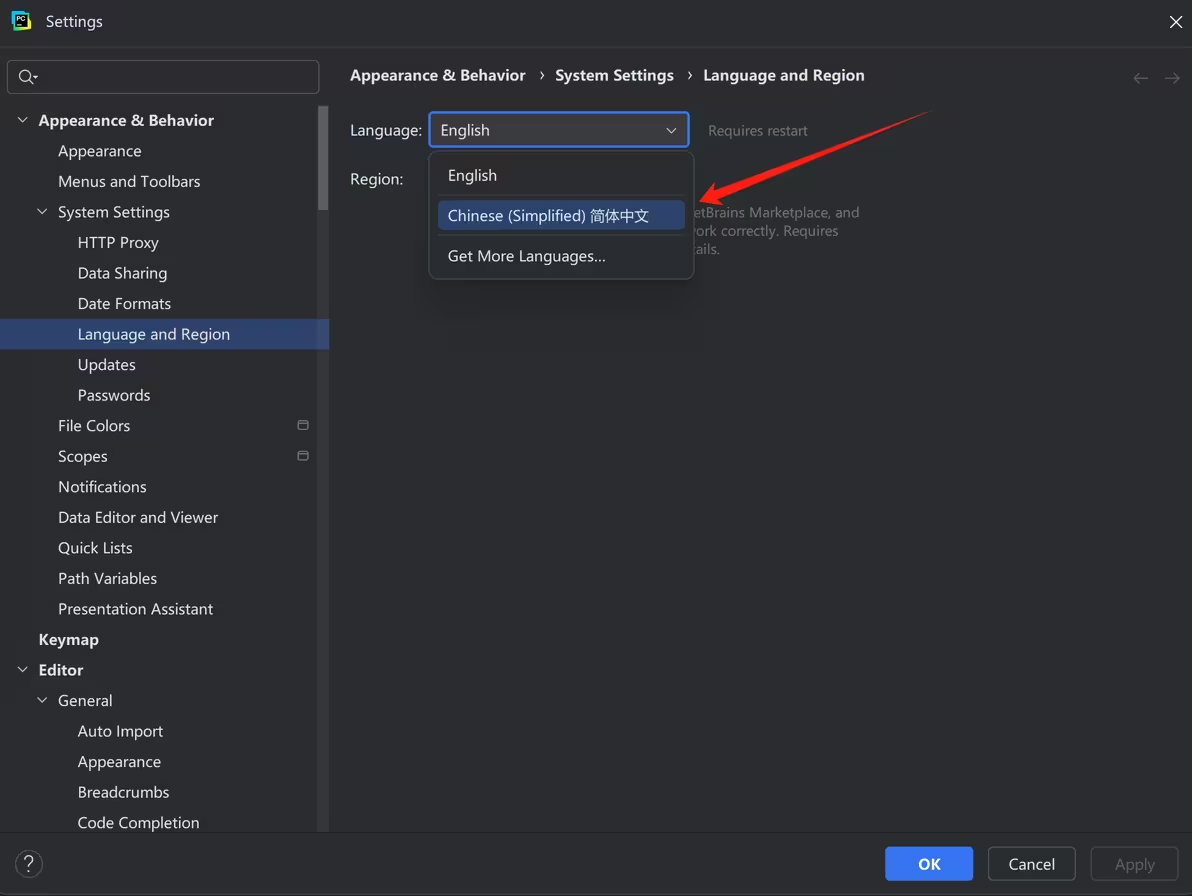Collapse the System Settings tree node

tap(42, 212)
